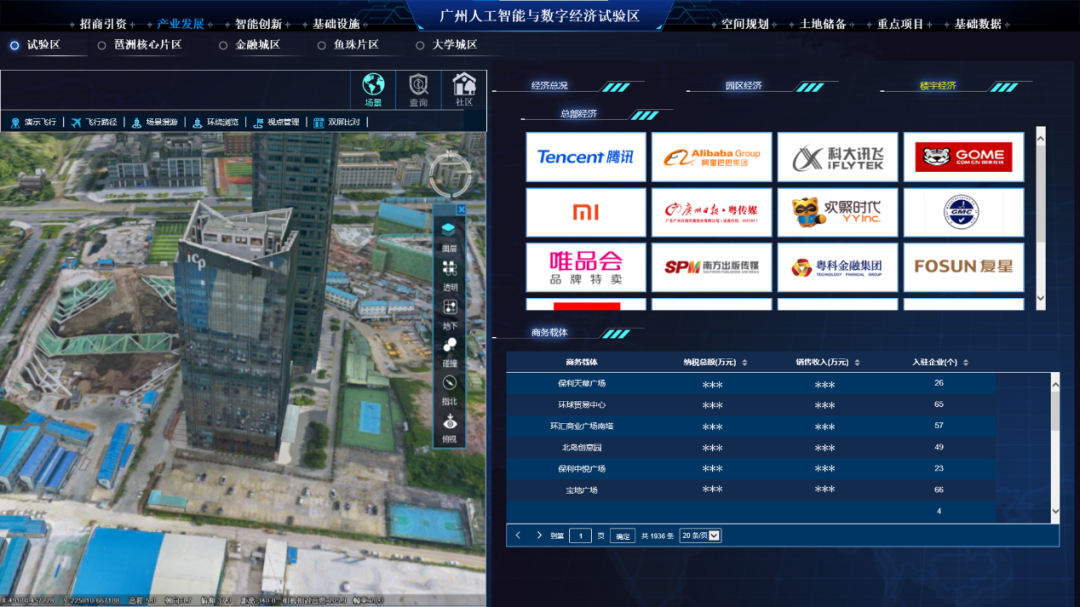Toggle the 碰撞 collision tool
Image resolution: width=1080 pixels, height=607 pixels.
click(449, 351)
